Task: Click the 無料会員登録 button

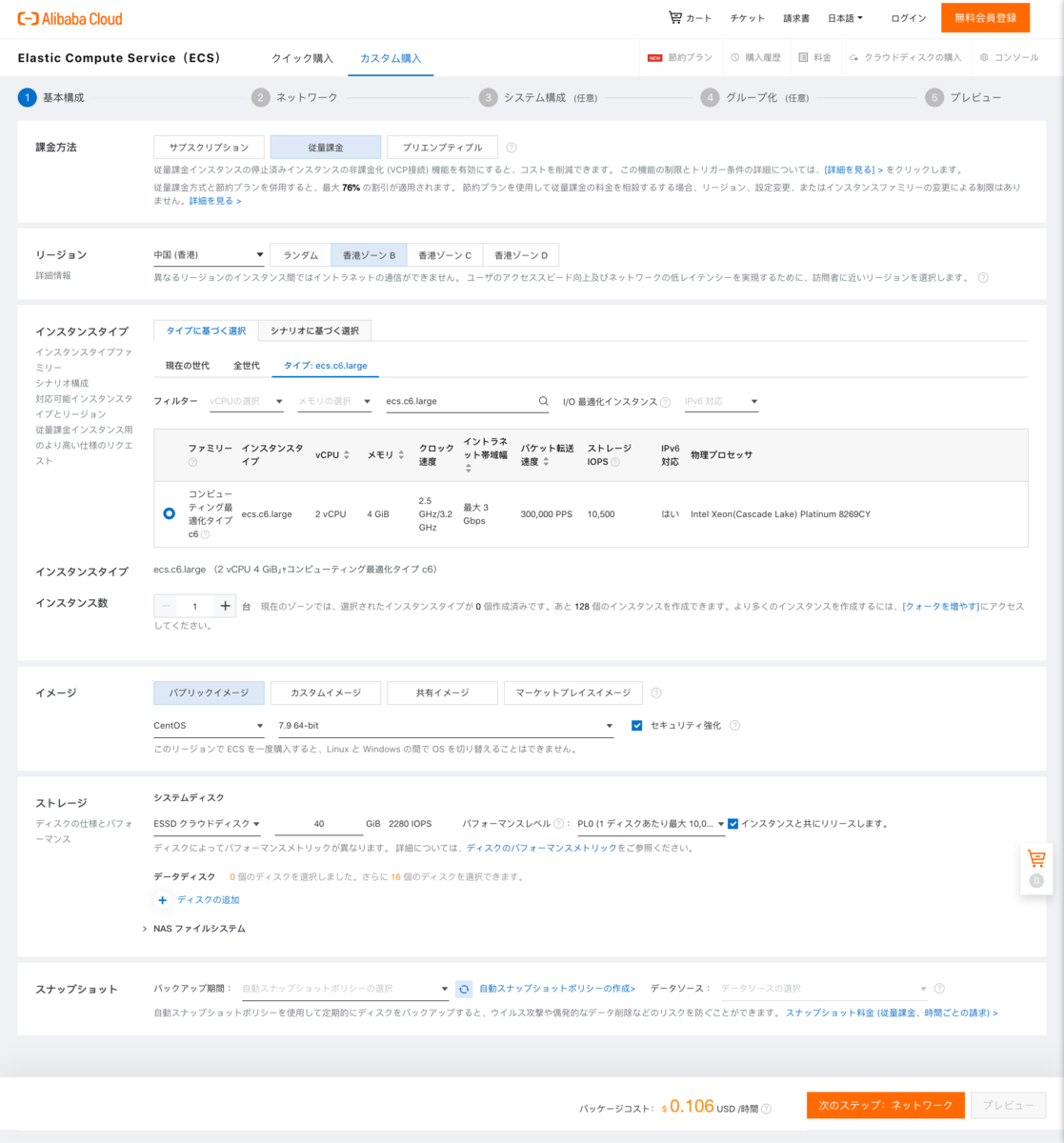Action: coord(985,18)
